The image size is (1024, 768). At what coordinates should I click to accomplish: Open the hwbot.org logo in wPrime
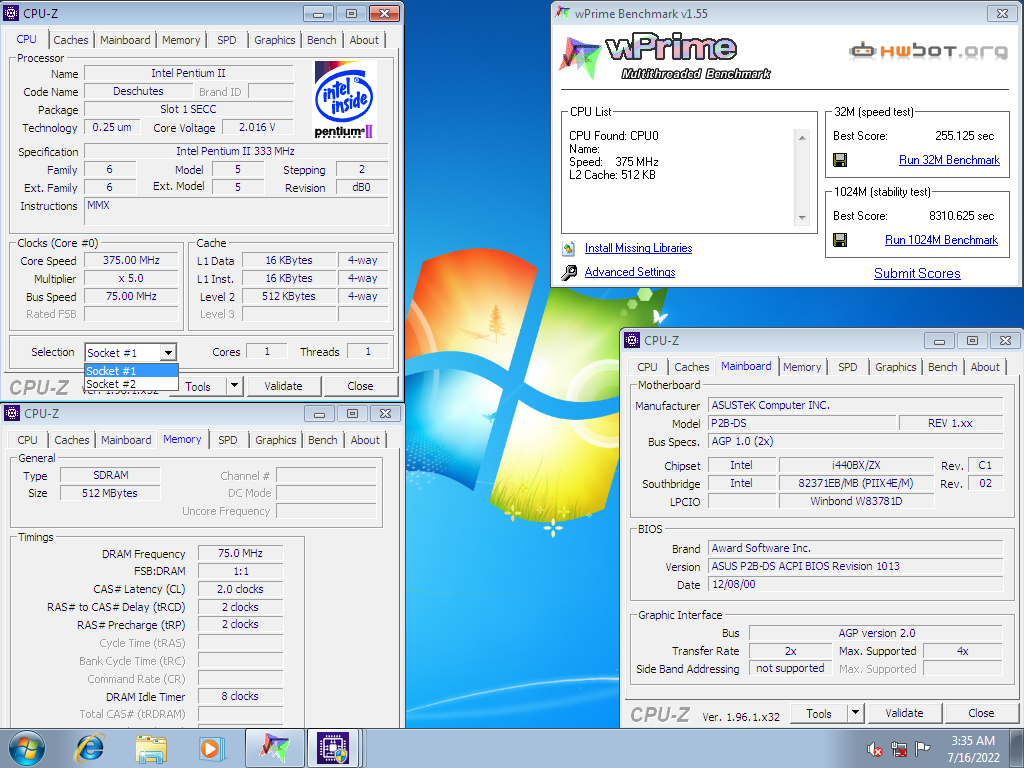click(928, 50)
